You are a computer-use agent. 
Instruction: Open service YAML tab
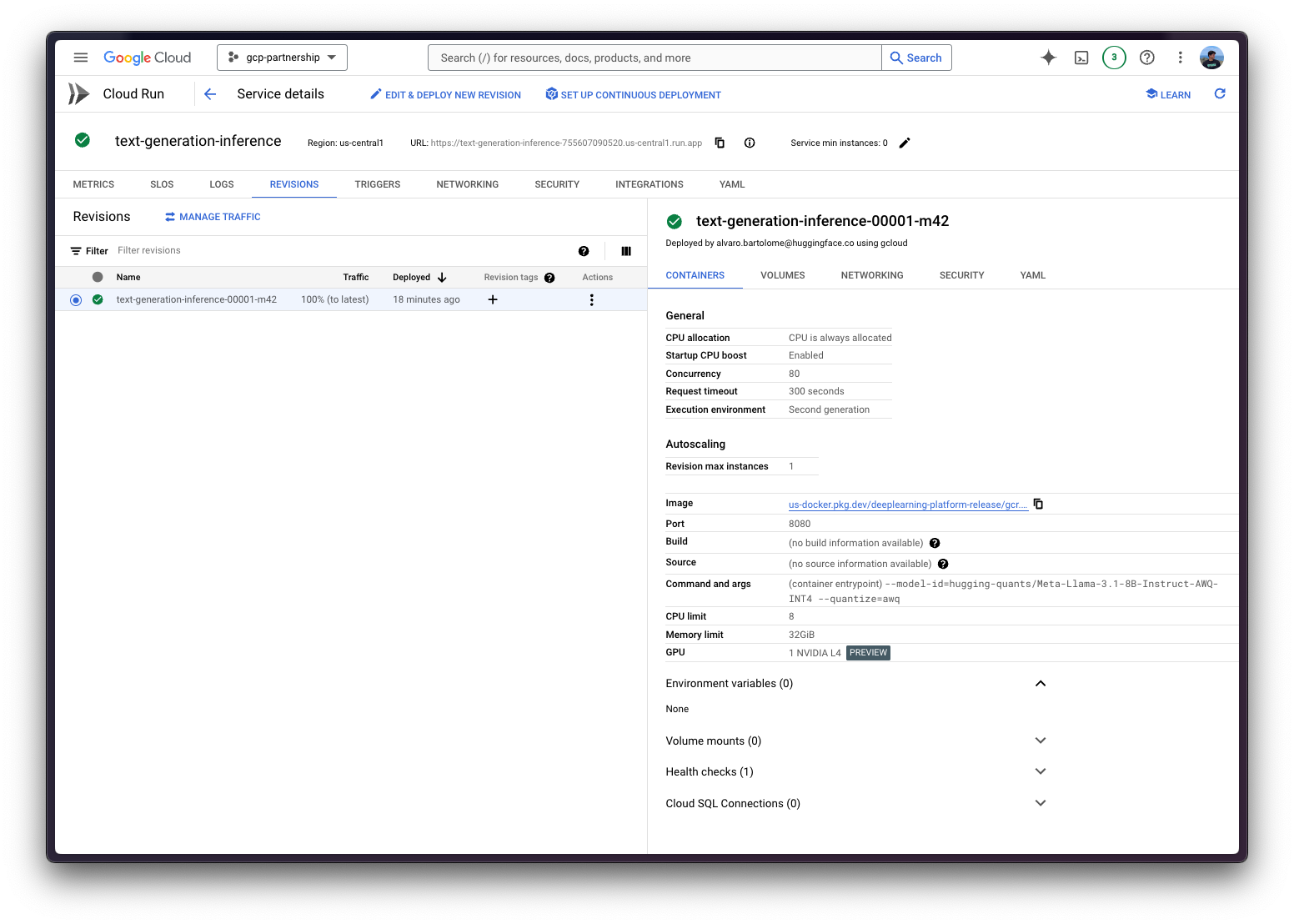tap(732, 184)
